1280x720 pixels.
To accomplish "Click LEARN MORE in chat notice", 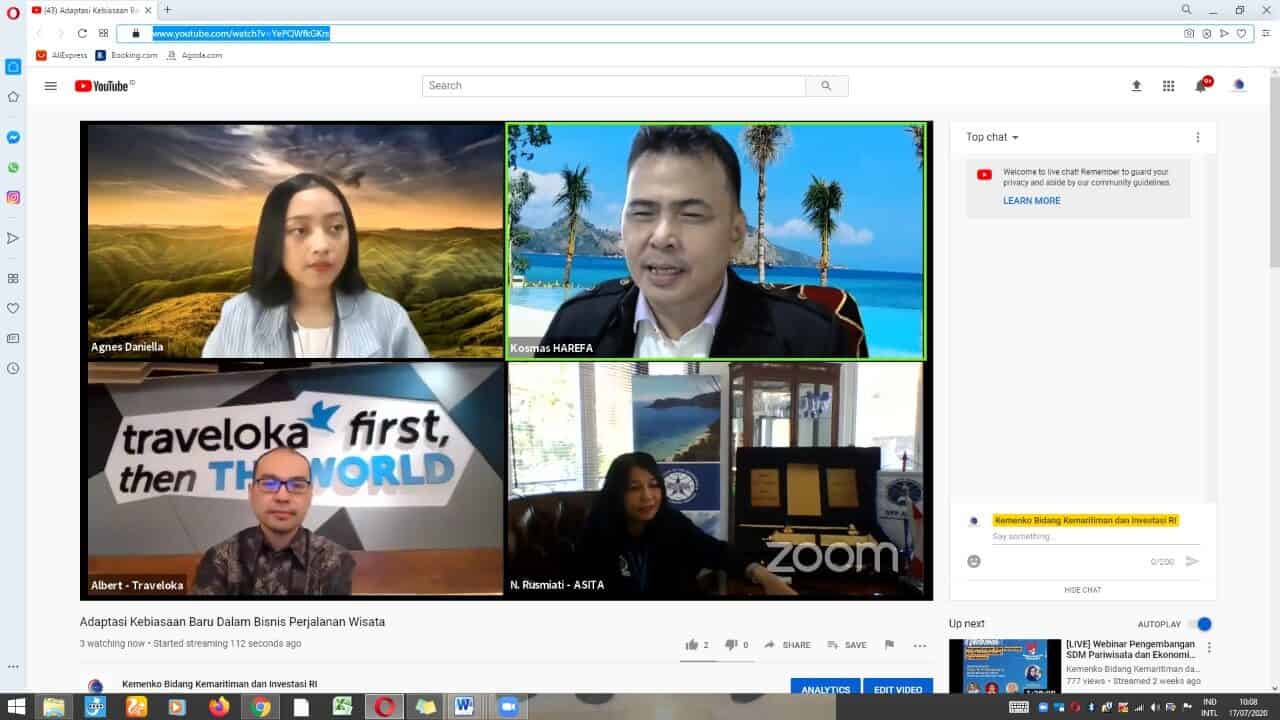I will coord(1032,201).
